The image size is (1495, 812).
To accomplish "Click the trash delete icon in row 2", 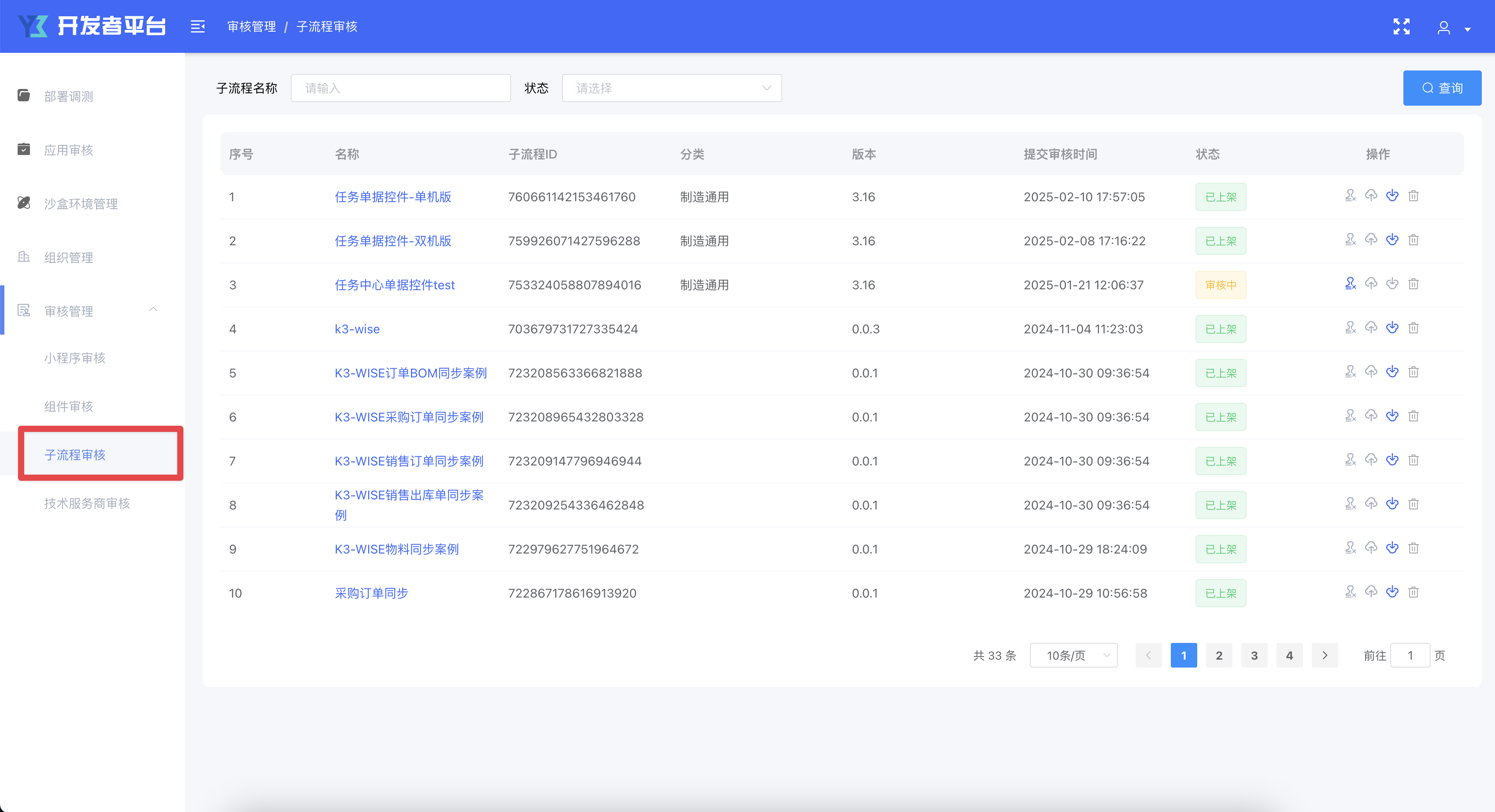I will (1413, 240).
